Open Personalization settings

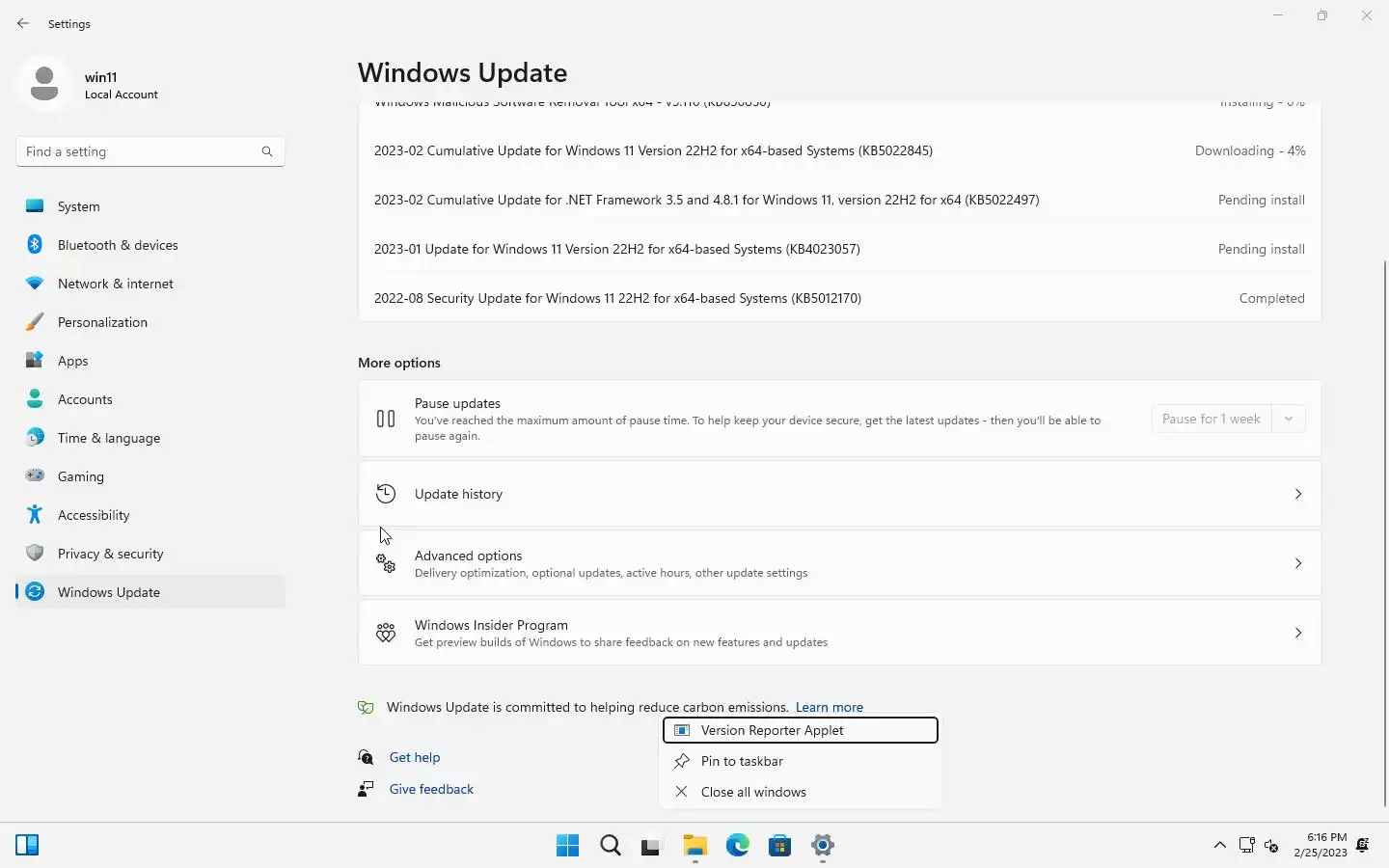pos(150,322)
